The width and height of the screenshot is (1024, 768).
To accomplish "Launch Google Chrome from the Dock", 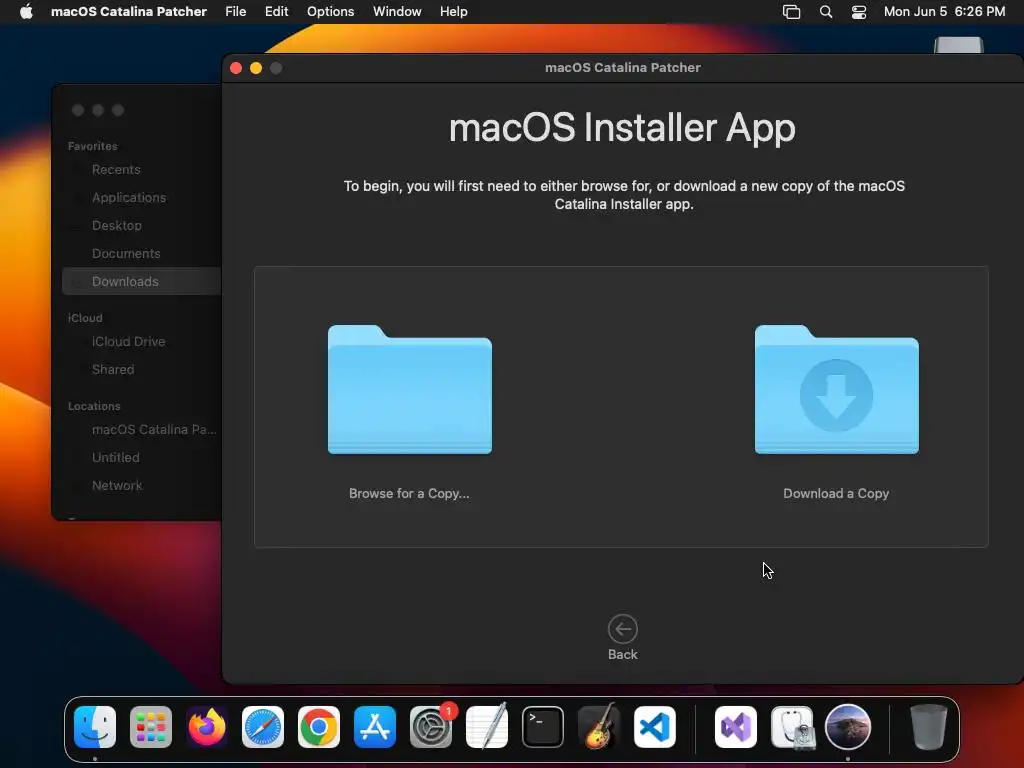I will pyautogui.click(x=319, y=726).
